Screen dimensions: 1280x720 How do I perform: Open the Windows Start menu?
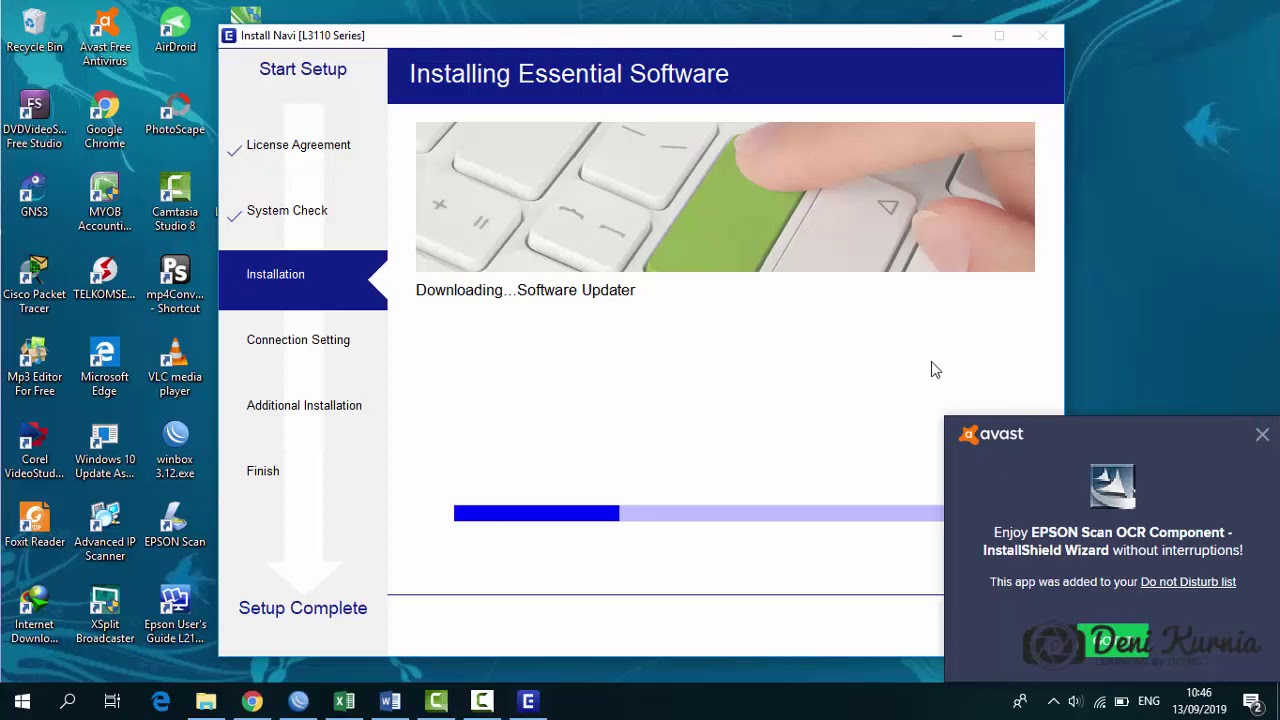point(22,701)
